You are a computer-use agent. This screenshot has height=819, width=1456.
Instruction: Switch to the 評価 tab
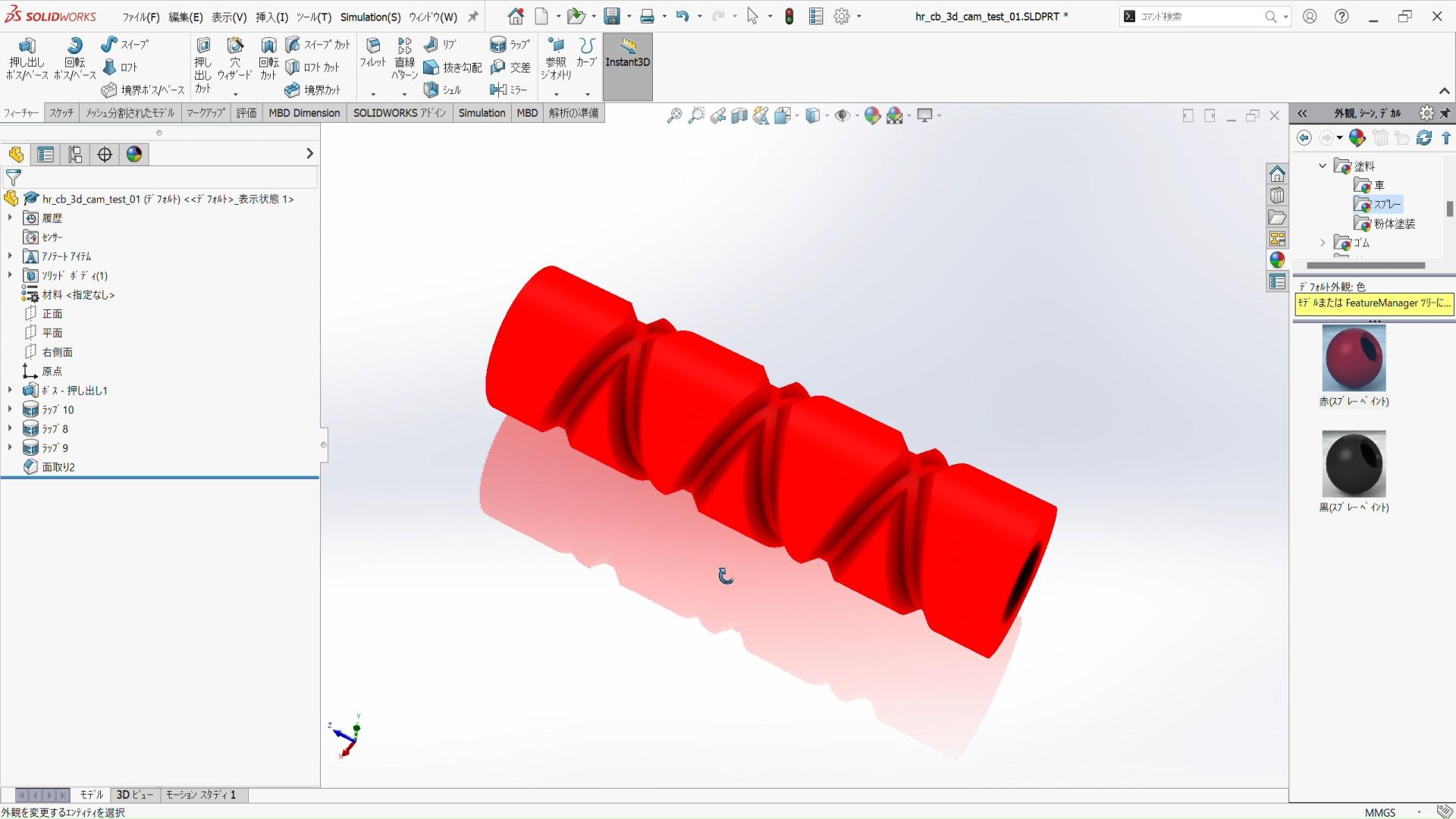pos(246,113)
